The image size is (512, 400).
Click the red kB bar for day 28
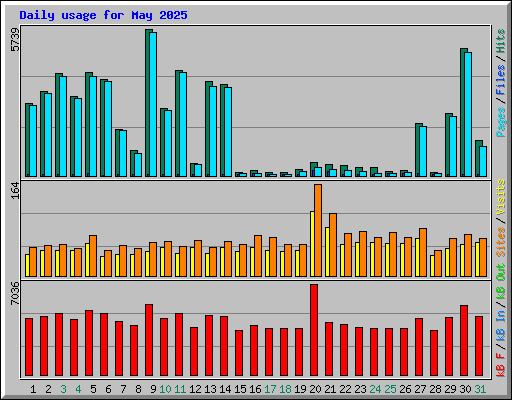coord(434,353)
